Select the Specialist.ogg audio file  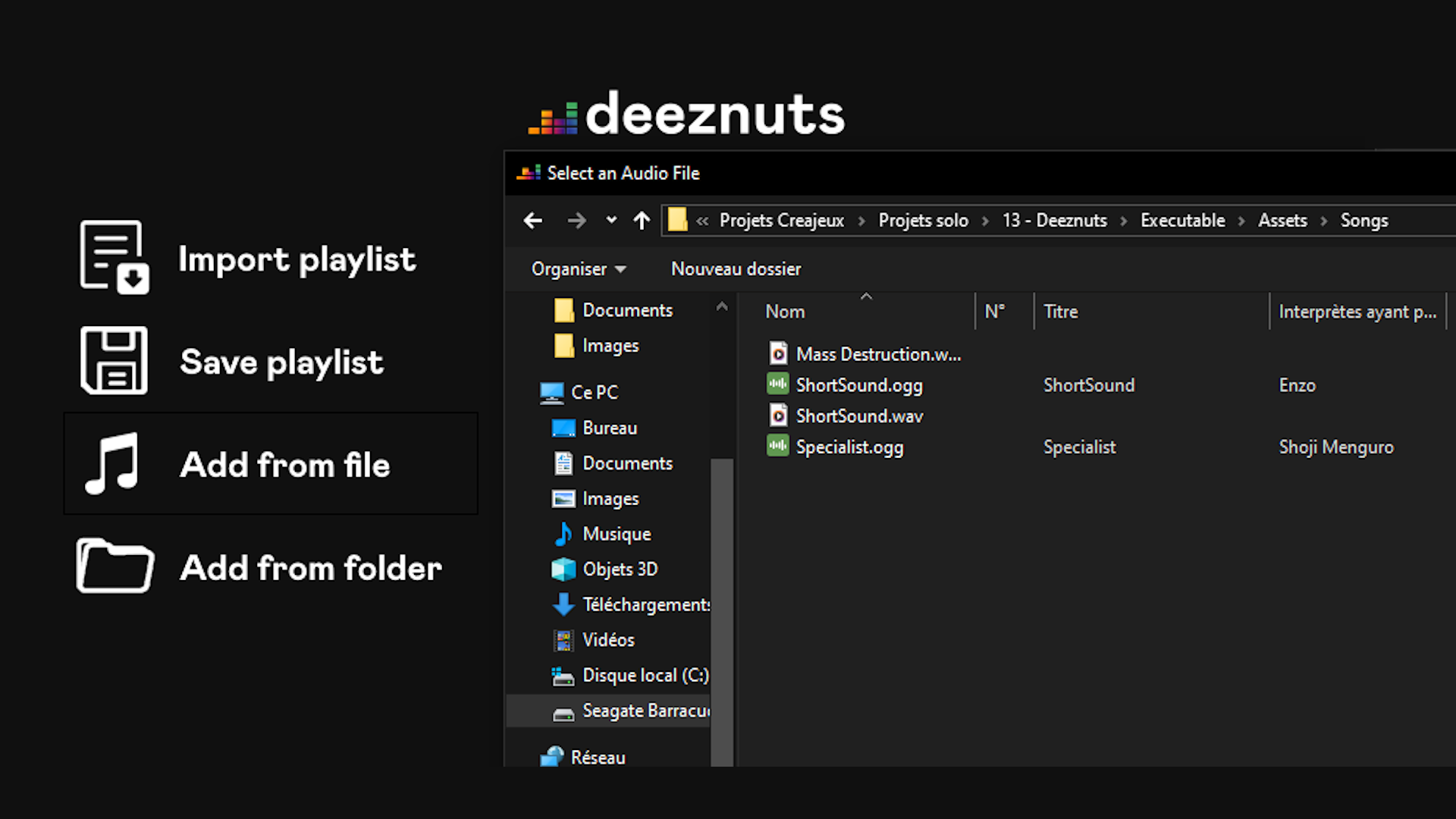tap(849, 447)
